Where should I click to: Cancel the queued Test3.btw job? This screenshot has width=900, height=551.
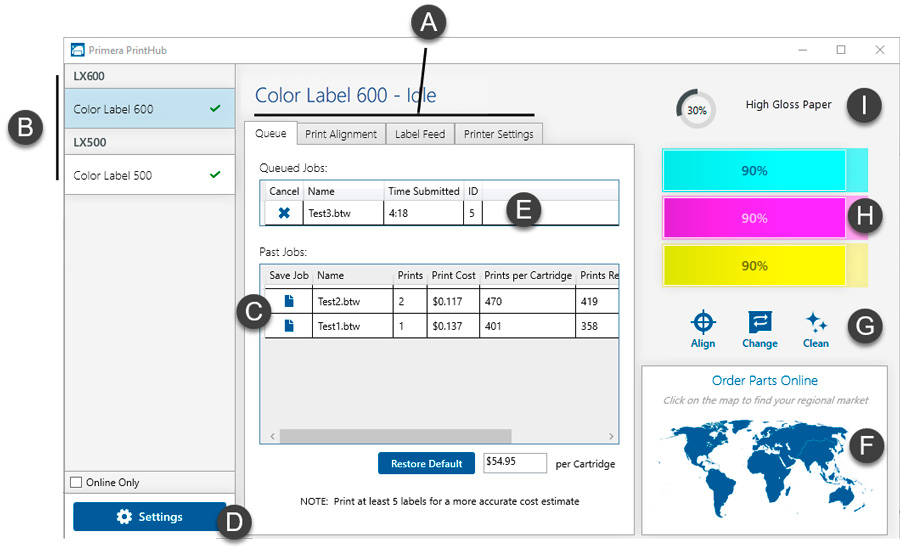click(284, 213)
